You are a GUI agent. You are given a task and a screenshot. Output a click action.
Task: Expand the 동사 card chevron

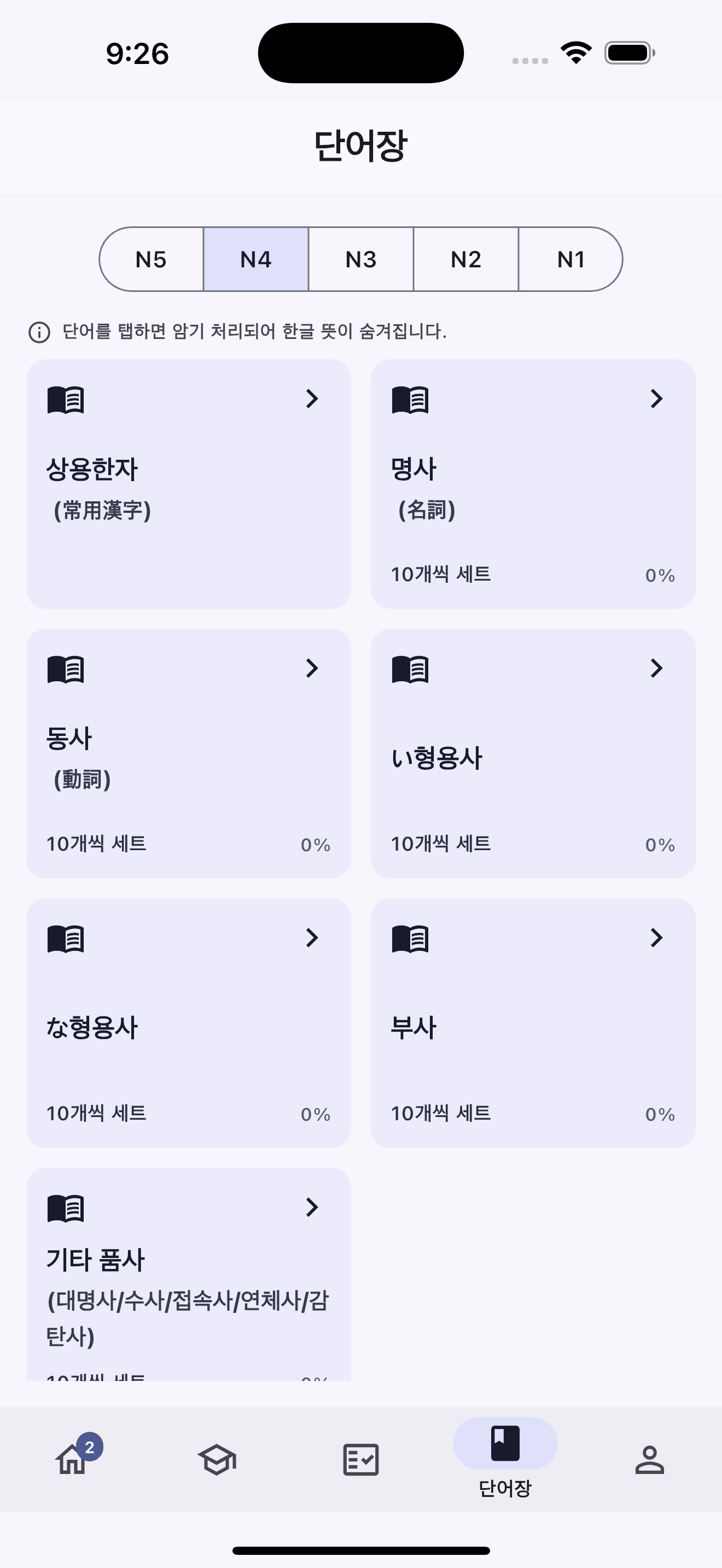312,668
